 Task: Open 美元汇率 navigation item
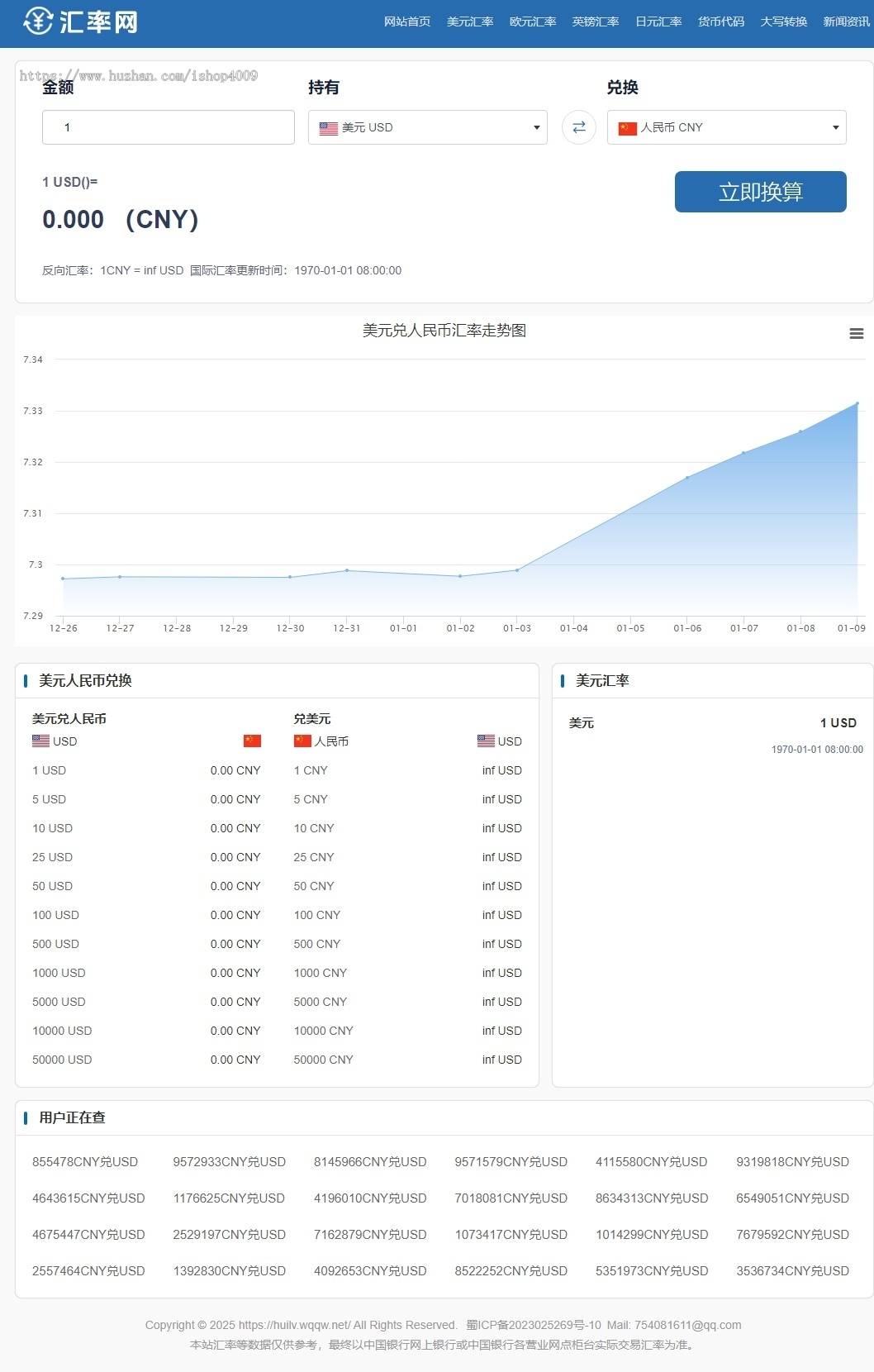470,21
